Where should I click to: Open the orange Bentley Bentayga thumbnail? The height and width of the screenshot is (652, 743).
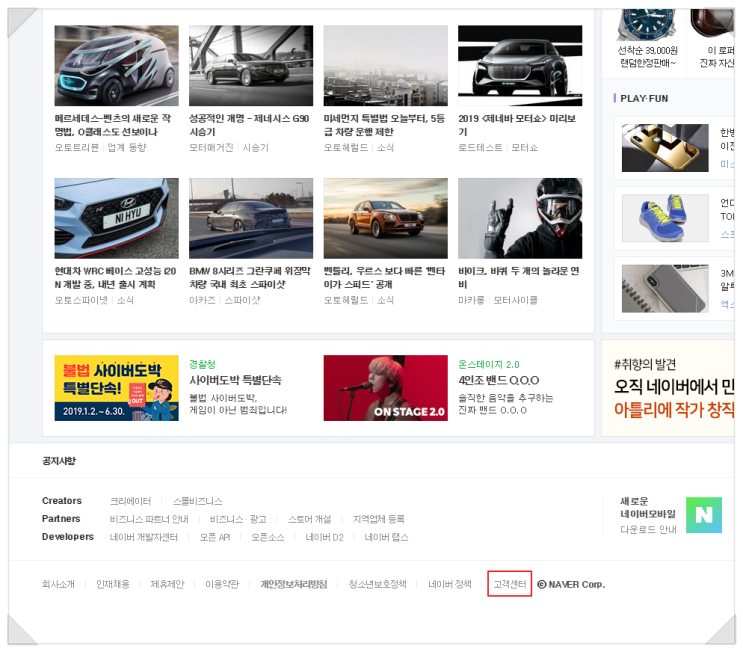386,218
